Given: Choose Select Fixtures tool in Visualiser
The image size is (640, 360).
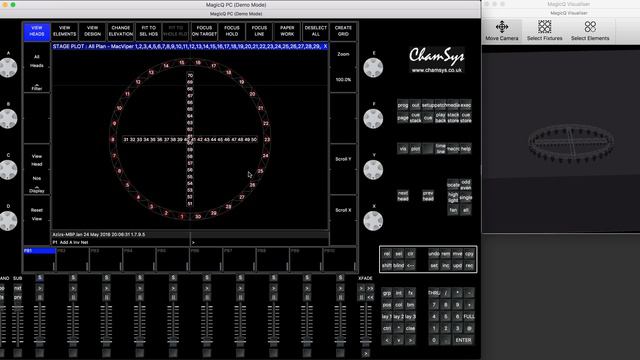Looking at the screenshot, I should [544, 31].
